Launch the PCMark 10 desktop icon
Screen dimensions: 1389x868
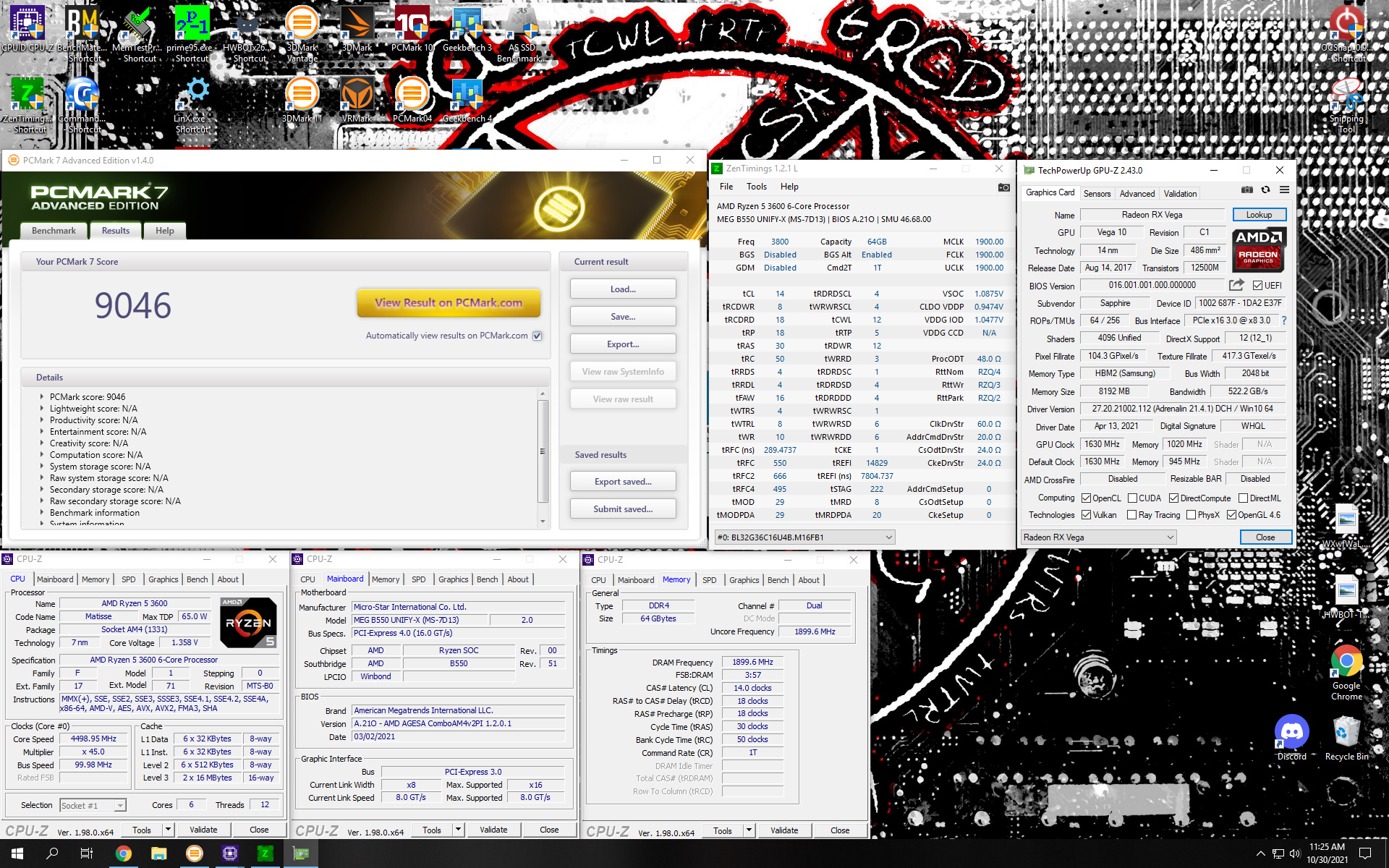point(412,29)
